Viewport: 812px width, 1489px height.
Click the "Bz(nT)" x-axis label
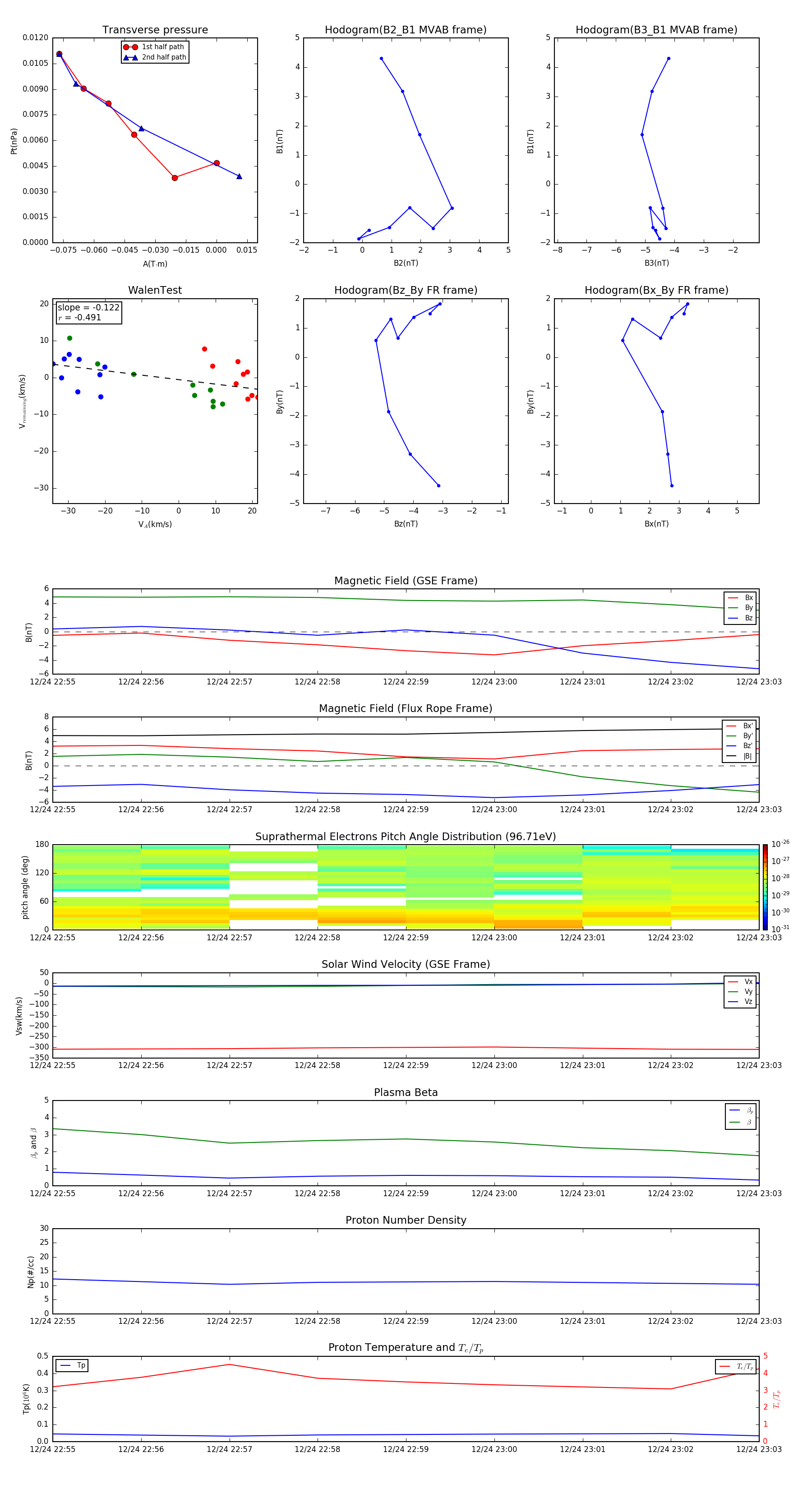coord(406,524)
